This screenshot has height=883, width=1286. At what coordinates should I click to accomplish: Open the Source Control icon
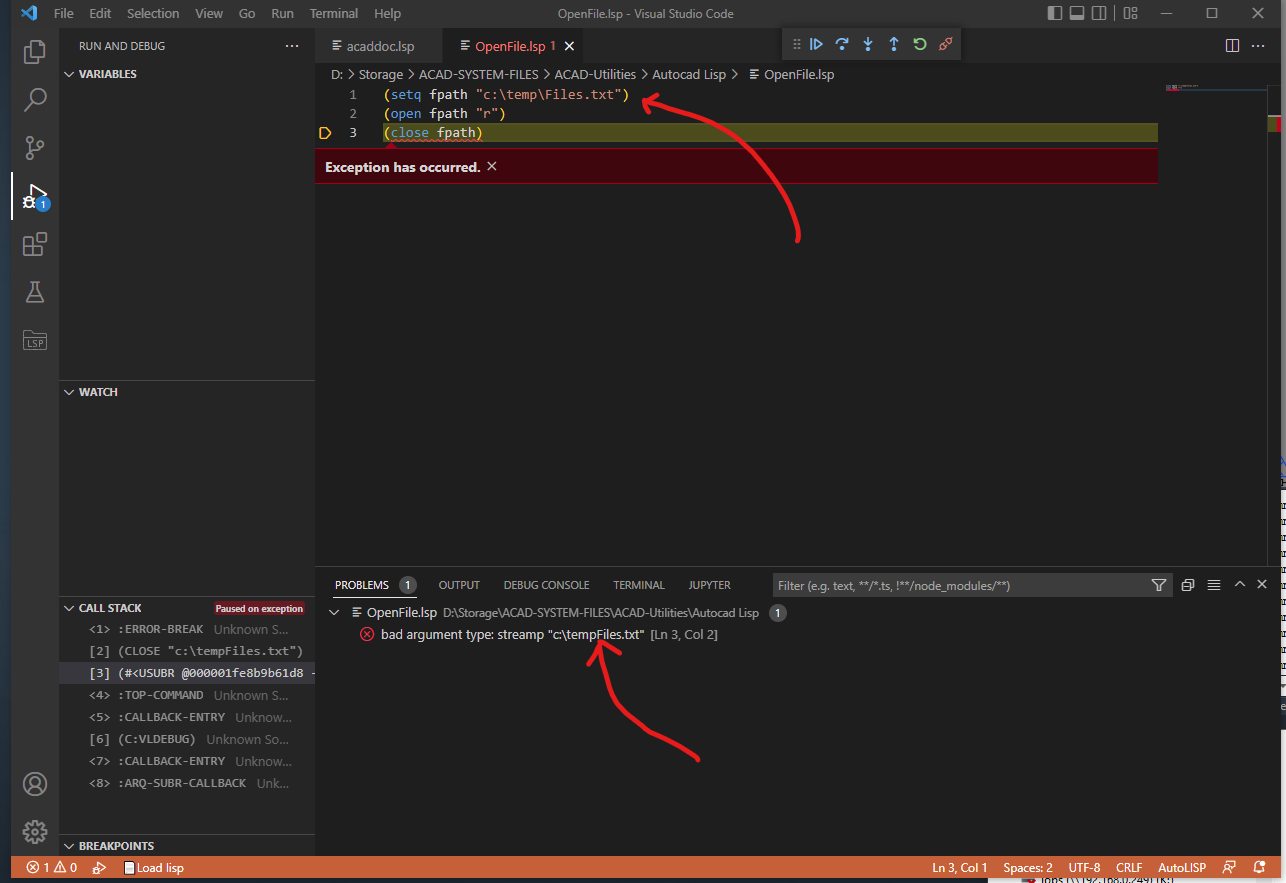(35, 148)
